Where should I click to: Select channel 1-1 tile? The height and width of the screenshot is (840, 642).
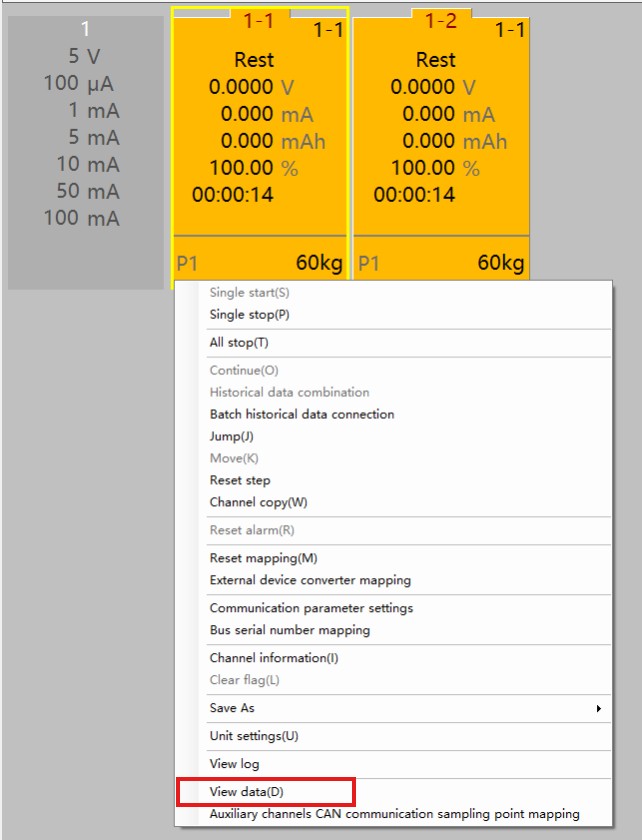(x=259, y=140)
